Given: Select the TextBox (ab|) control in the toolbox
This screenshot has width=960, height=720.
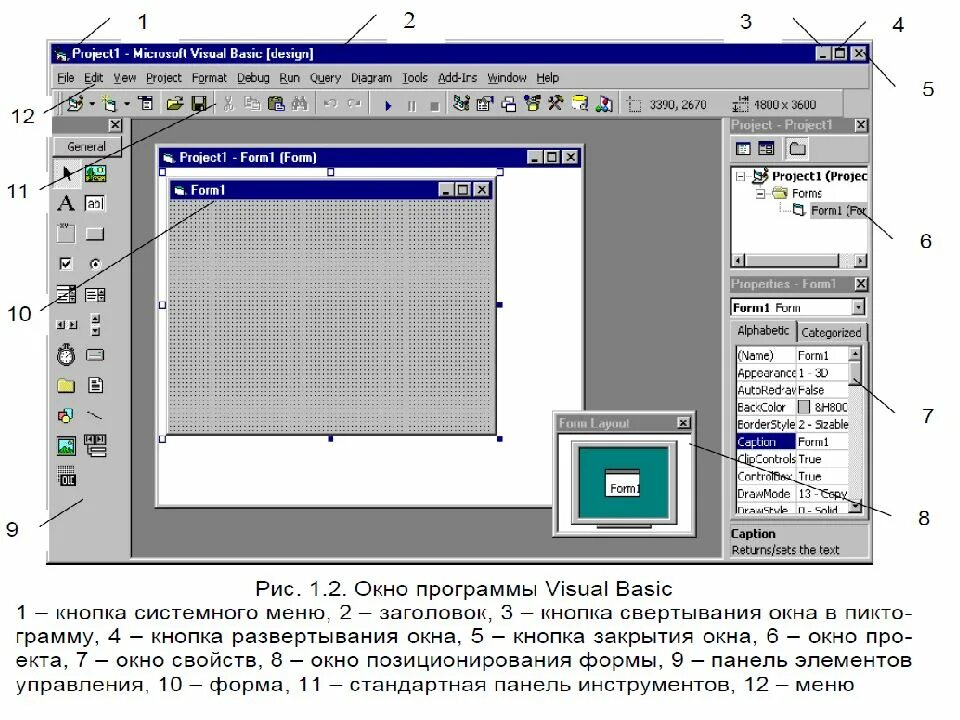Looking at the screenshot, I should [95, 203].
